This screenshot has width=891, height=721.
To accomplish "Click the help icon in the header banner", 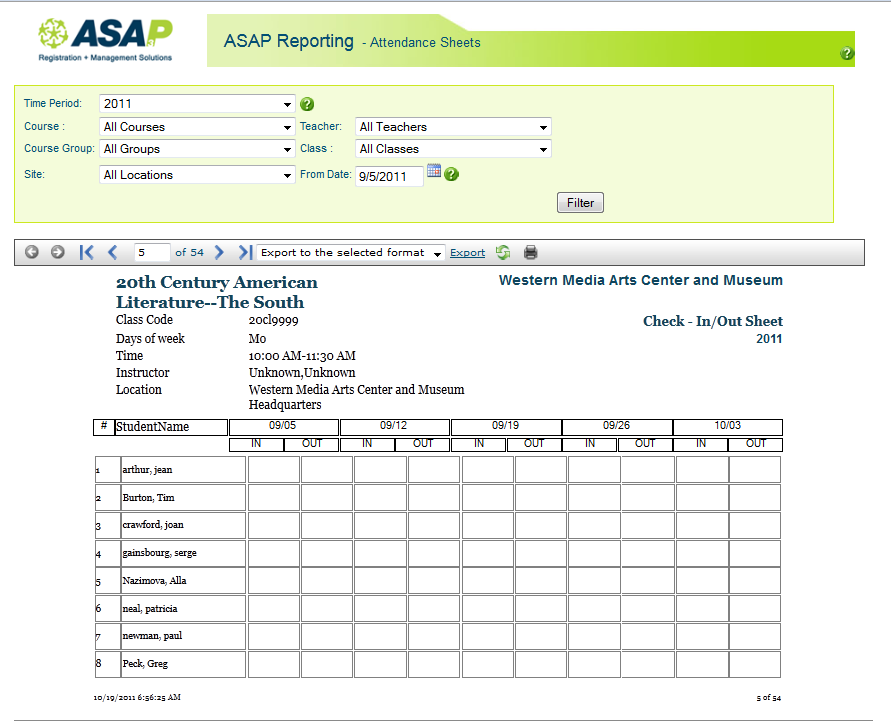I will tap(847, 54).
